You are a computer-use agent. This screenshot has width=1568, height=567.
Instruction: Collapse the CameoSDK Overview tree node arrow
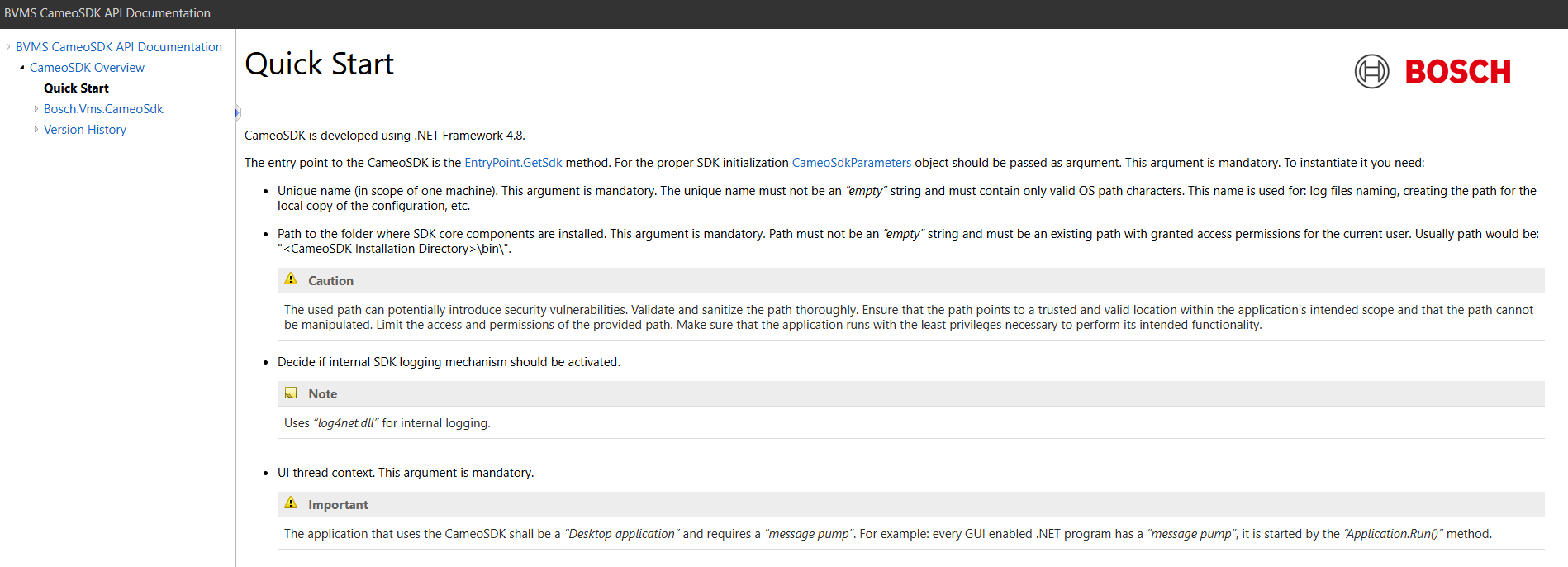tap(22, 68)
